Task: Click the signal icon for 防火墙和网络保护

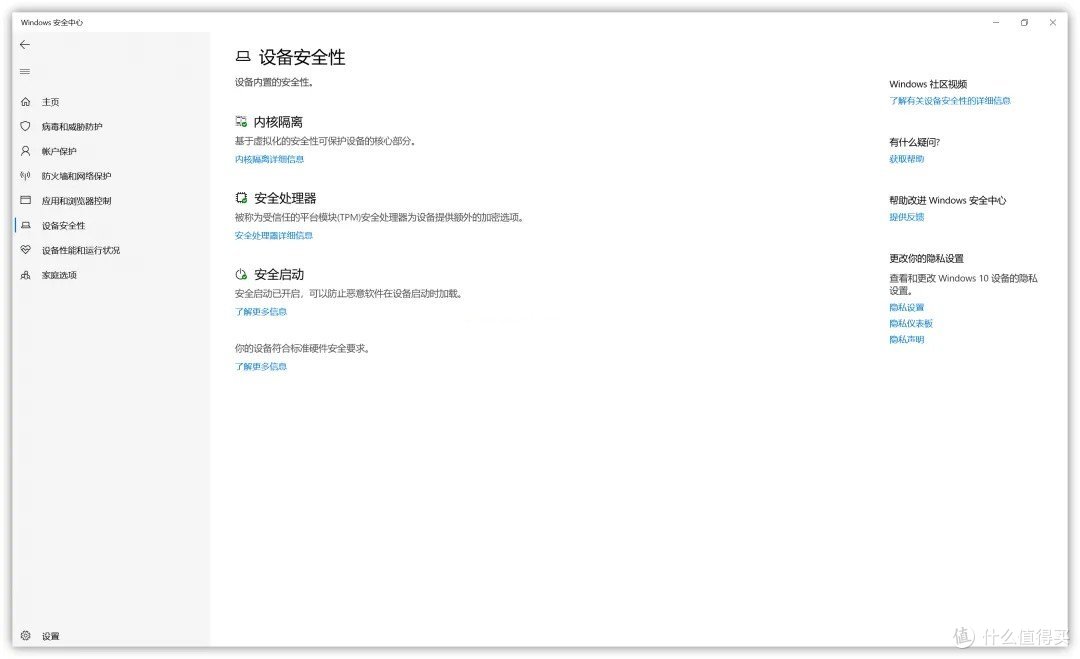Action: (25, 176)
